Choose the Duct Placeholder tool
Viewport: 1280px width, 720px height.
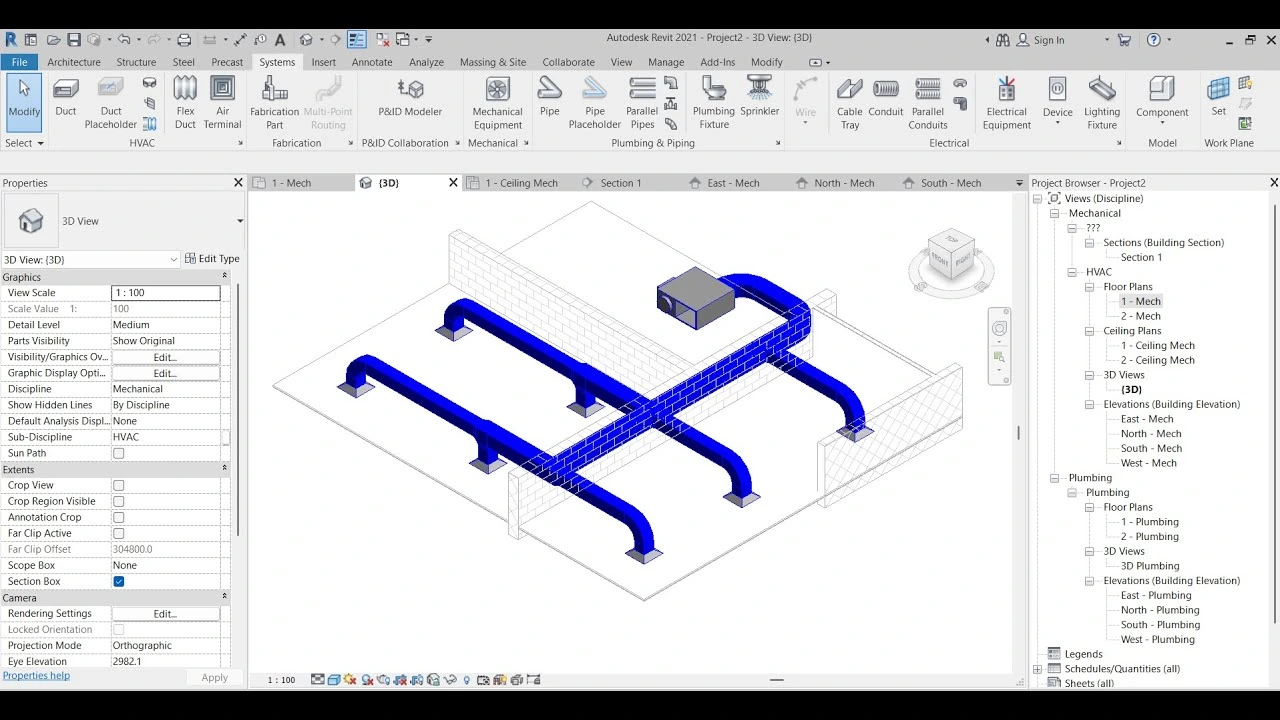tap(110, 103)
